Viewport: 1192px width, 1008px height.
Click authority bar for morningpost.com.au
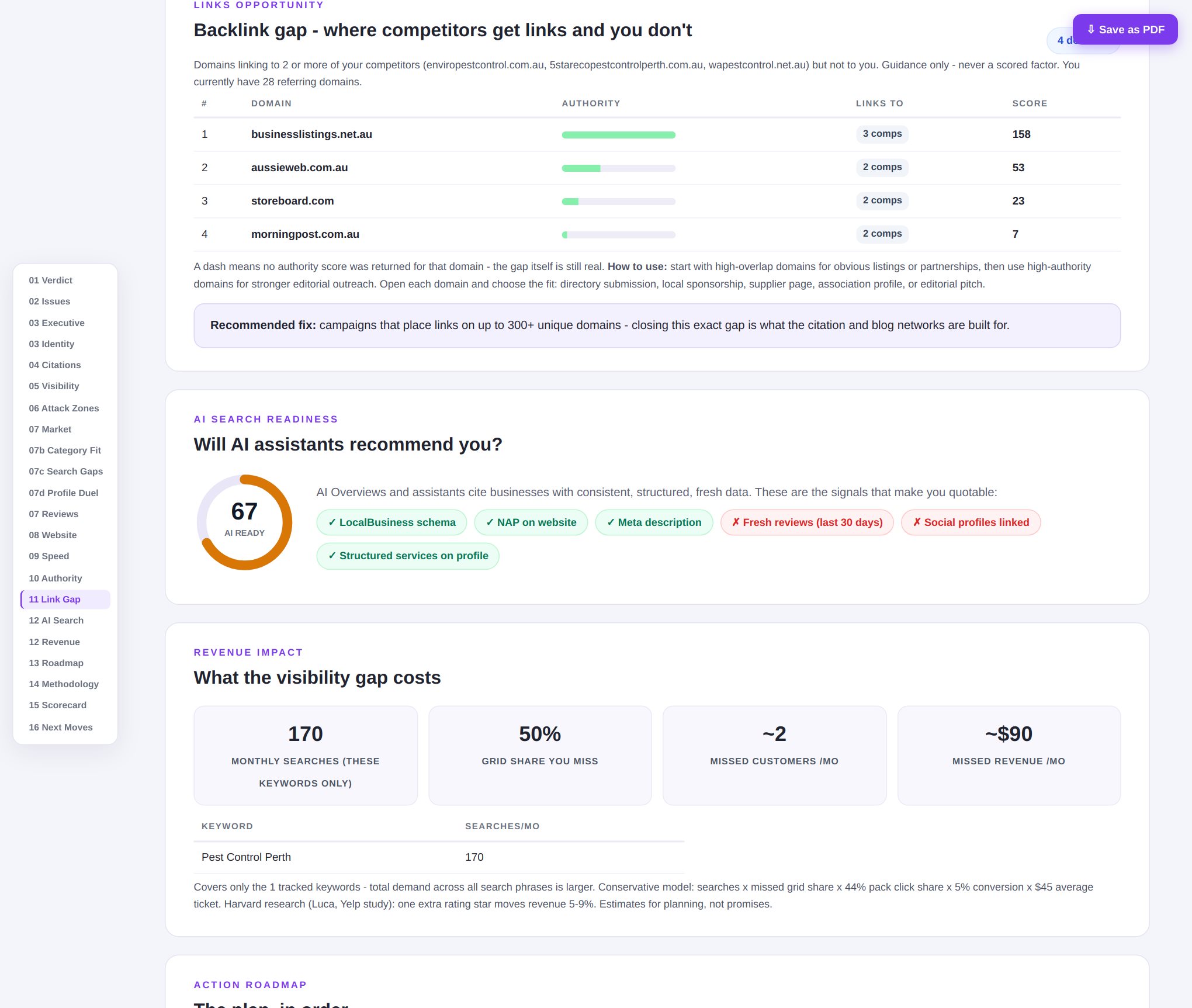click(x=618, y=235)
